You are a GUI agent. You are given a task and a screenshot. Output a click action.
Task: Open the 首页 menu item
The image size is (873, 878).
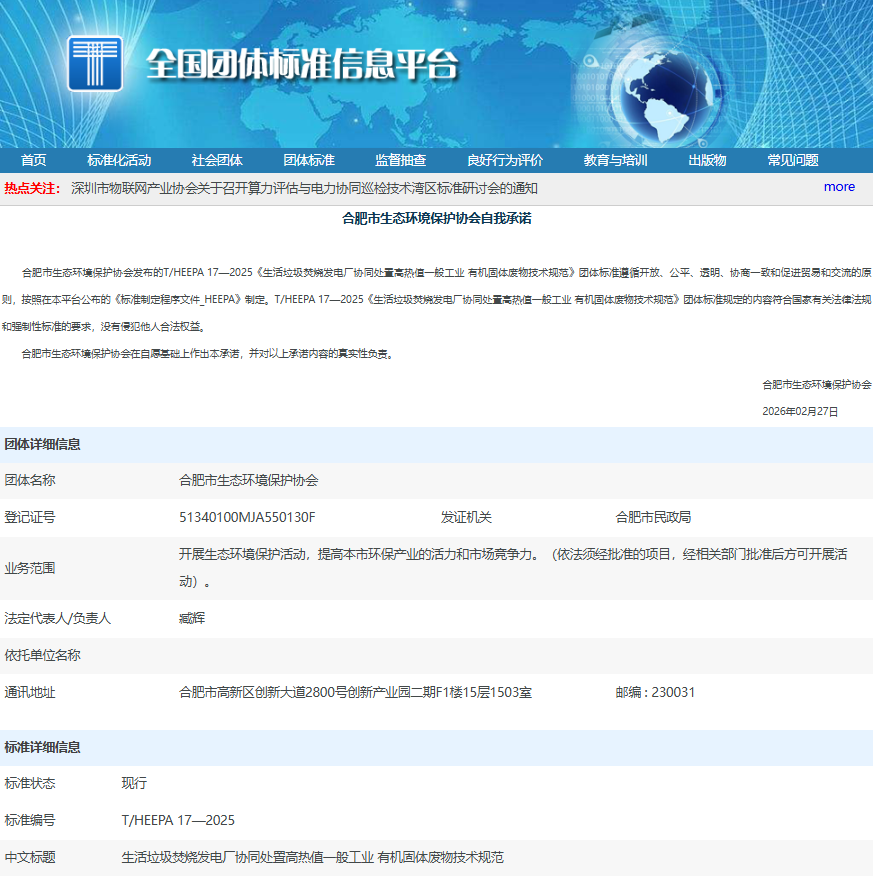(33, 160)
